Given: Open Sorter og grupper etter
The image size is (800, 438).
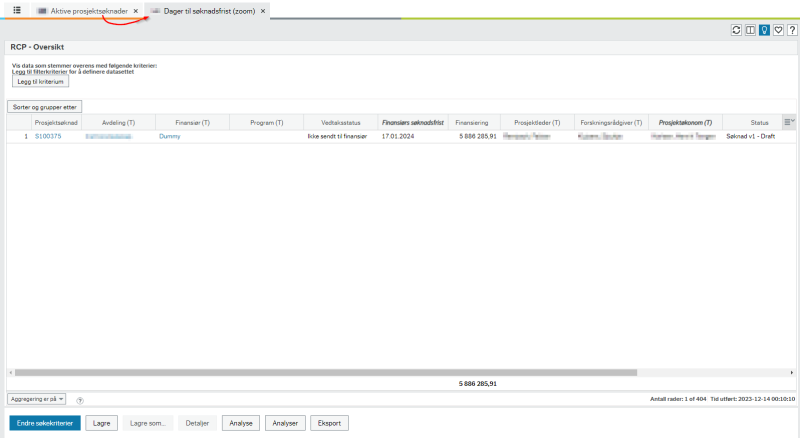Looking at the screenshot, I should (44, 107).
